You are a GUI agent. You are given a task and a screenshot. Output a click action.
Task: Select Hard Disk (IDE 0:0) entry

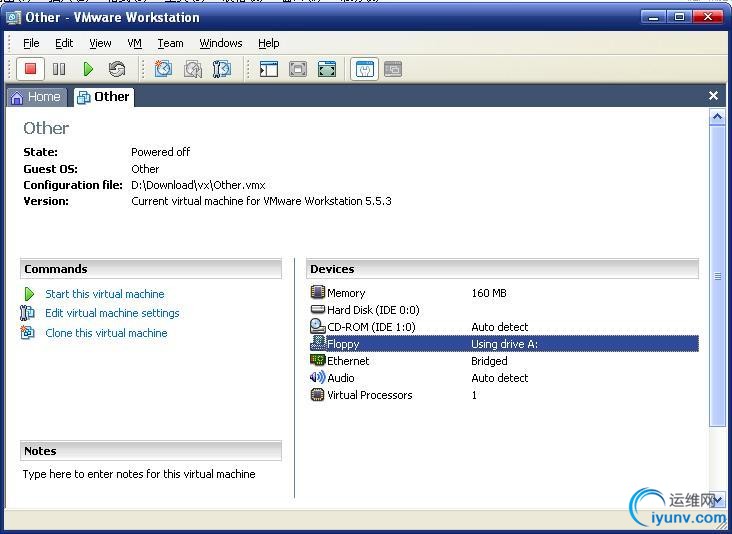tap(373, 310)
